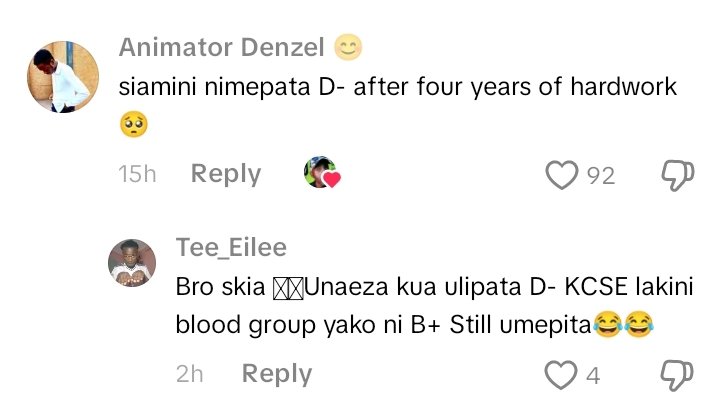Like Animator Denzel's comment with heart icon

(561, 175)
